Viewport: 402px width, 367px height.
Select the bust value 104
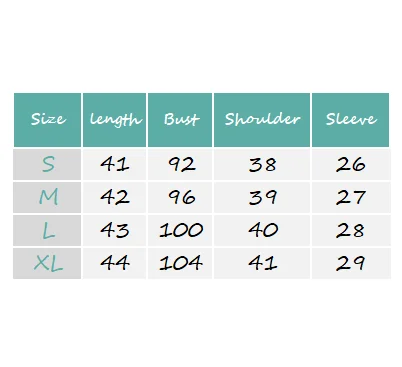pos(180,263)
